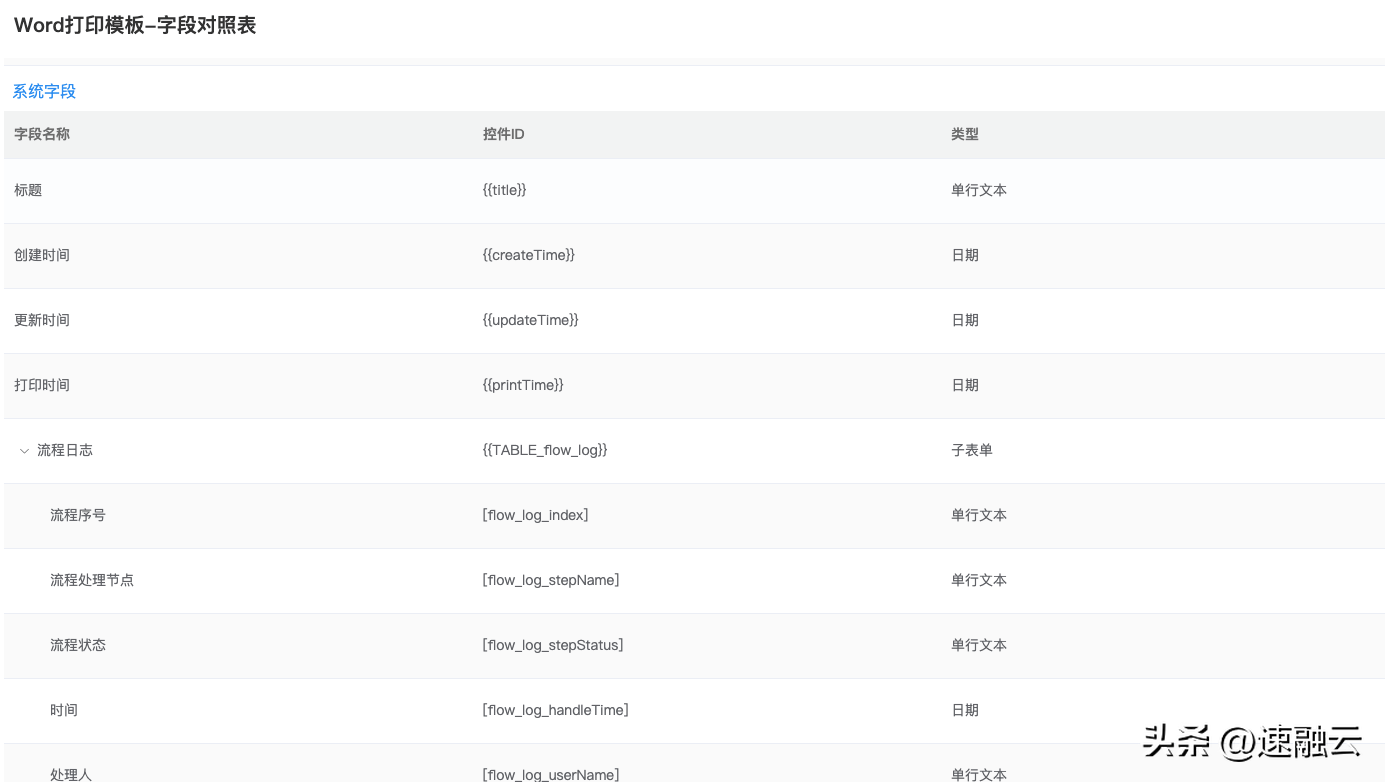Collapse the 流程日志 row chevron
This screenshot has width=1385, height=782.
24,451
